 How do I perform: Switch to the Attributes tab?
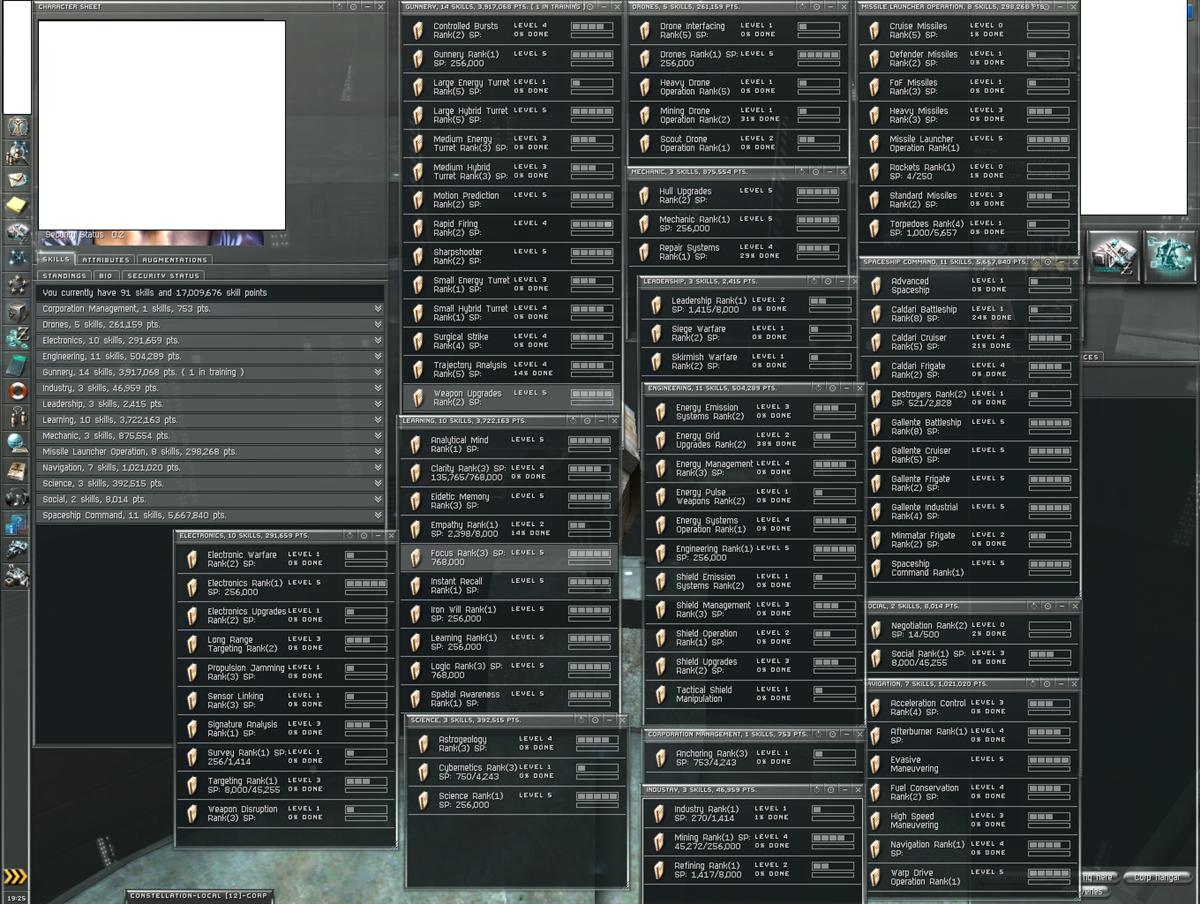(x=105, y=260)
